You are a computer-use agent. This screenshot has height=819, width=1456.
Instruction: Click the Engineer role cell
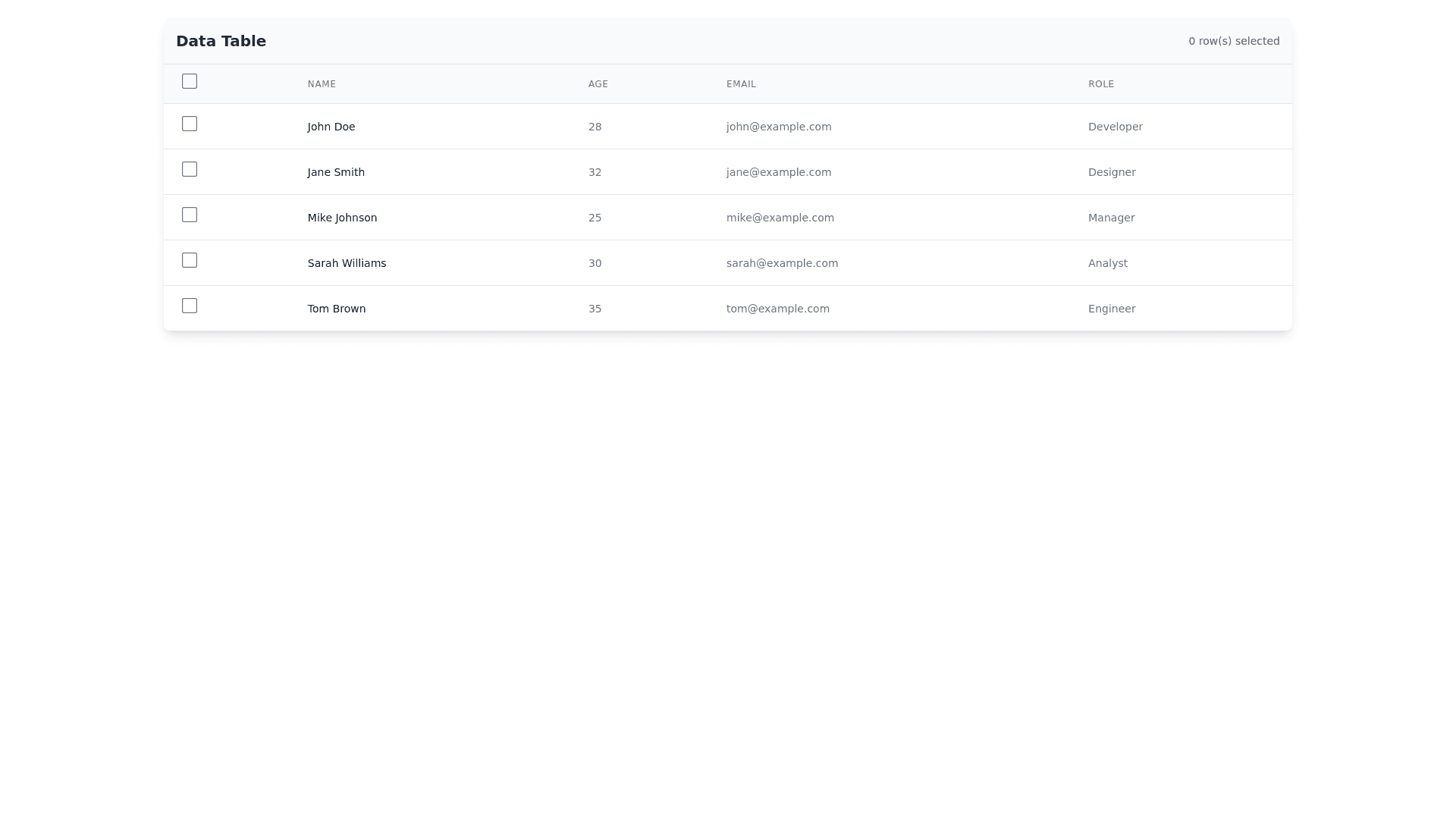(1111, 309)
